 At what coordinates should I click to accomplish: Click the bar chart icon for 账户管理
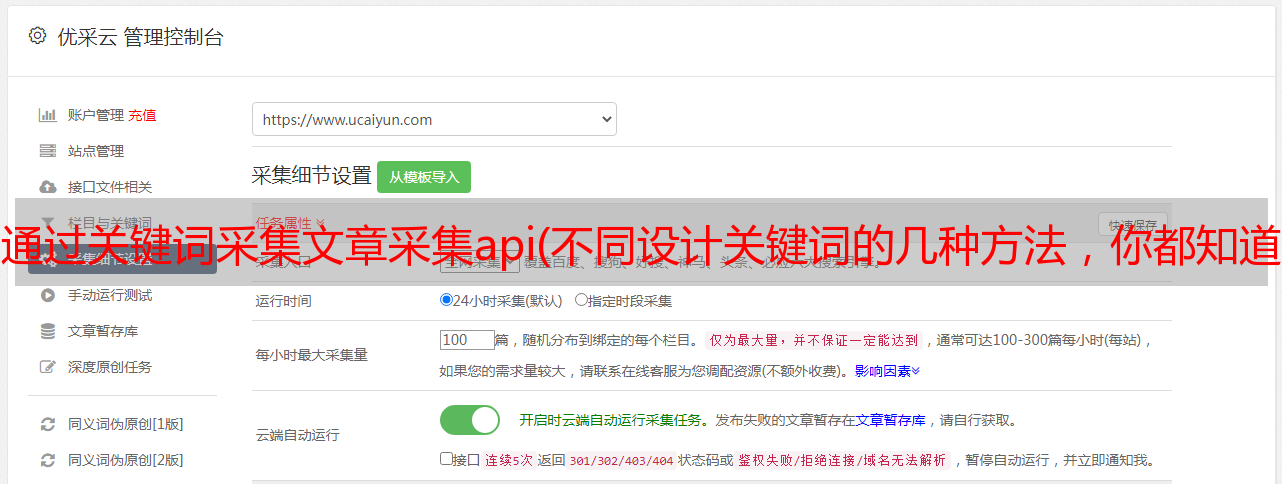point(47,115)
